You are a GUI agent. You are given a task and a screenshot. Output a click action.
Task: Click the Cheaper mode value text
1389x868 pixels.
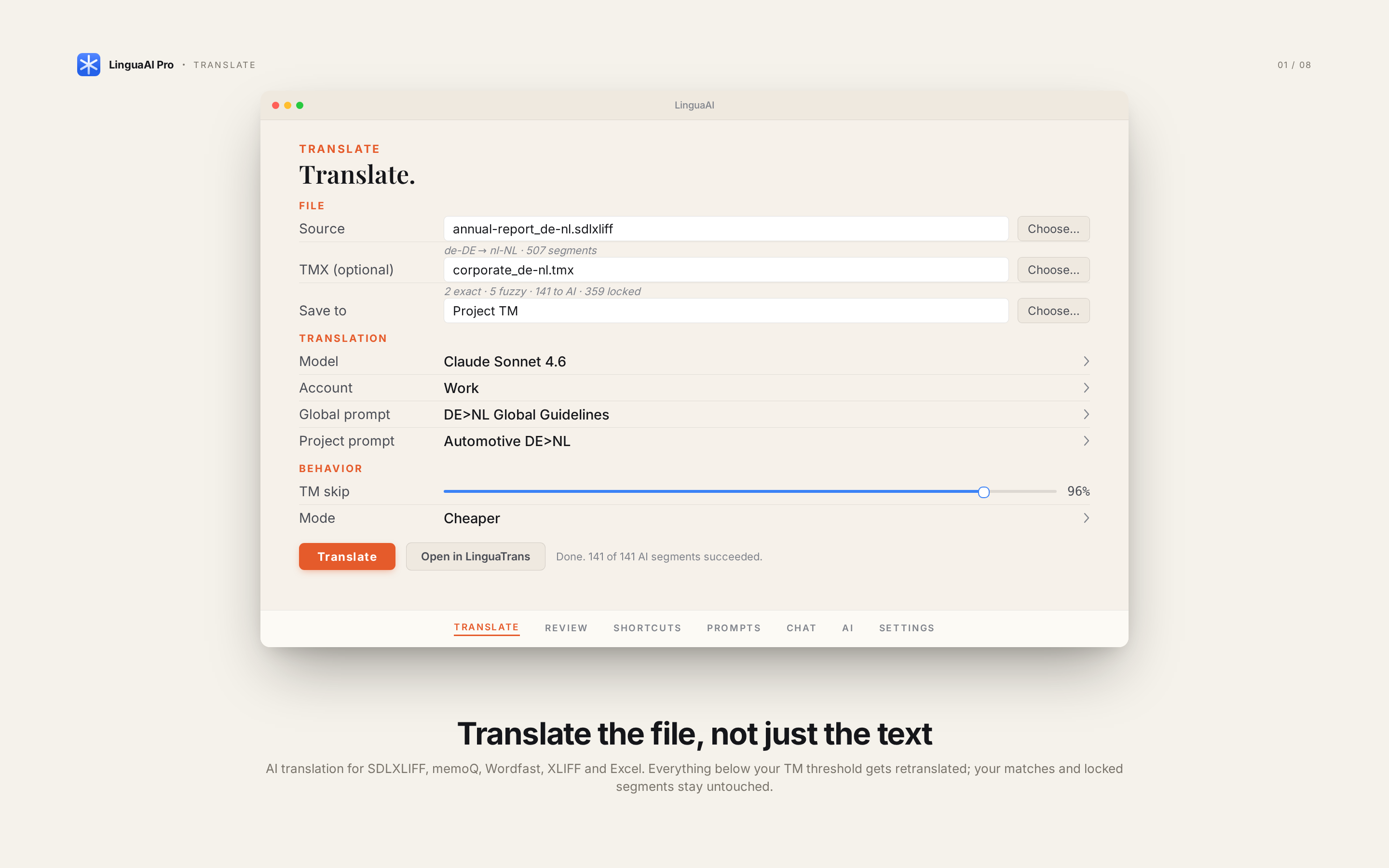tap(472, 518)
